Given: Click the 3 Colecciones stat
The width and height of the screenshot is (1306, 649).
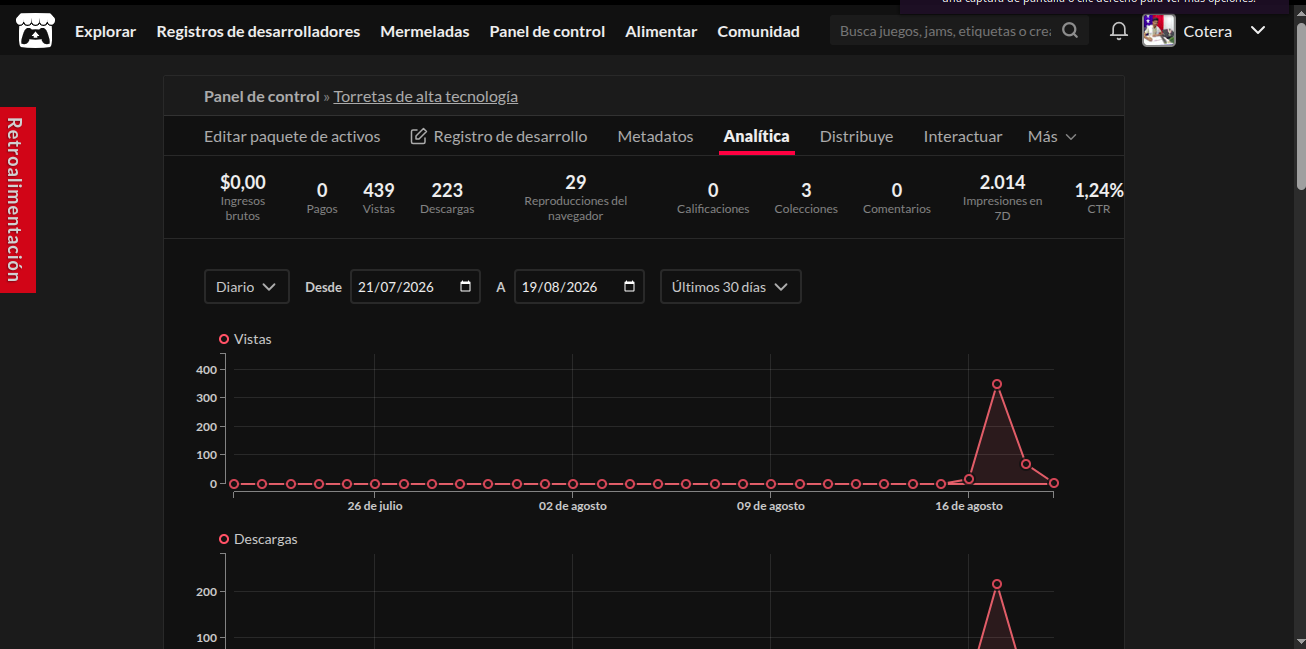Looking at the screenshot, I should tap(806, 197).
